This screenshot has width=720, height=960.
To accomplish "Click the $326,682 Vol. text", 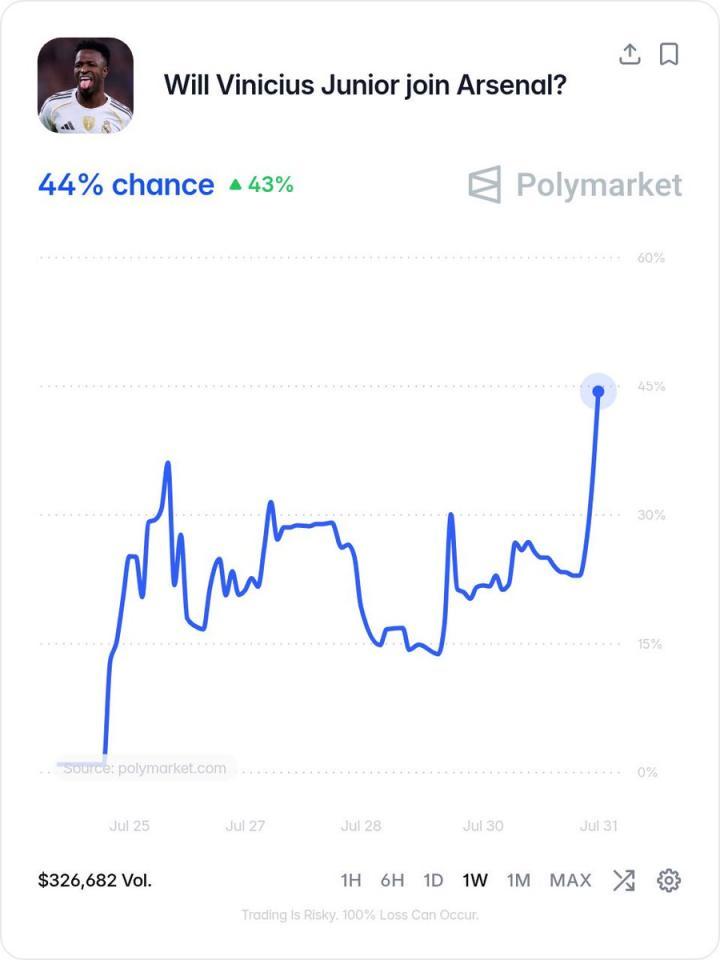I will pos(95,880).
